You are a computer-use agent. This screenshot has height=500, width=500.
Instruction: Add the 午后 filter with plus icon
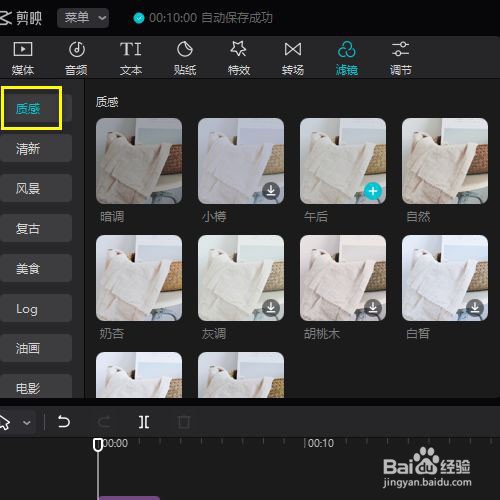coord(373,191)
